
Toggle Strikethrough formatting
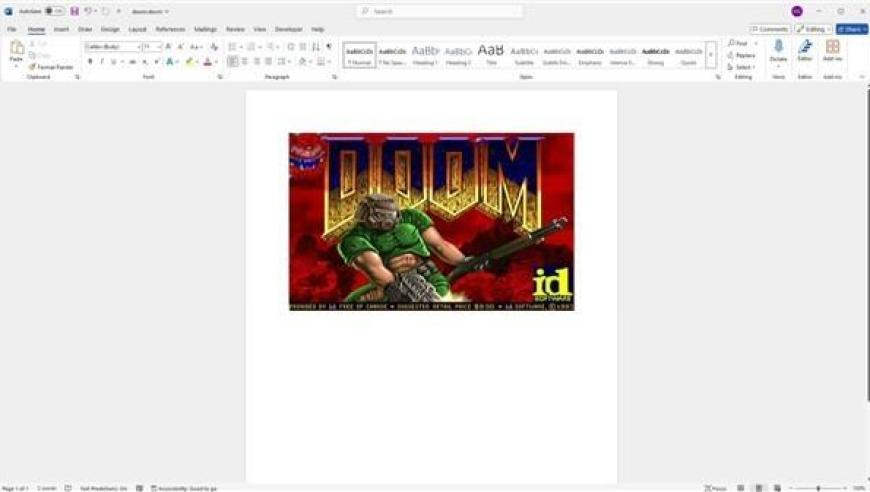point(133,62)
